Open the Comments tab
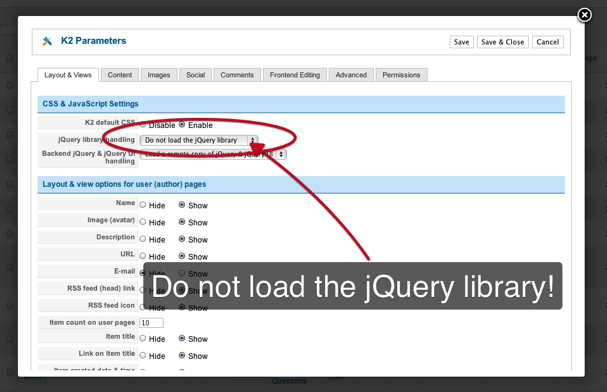 (237, 75)
